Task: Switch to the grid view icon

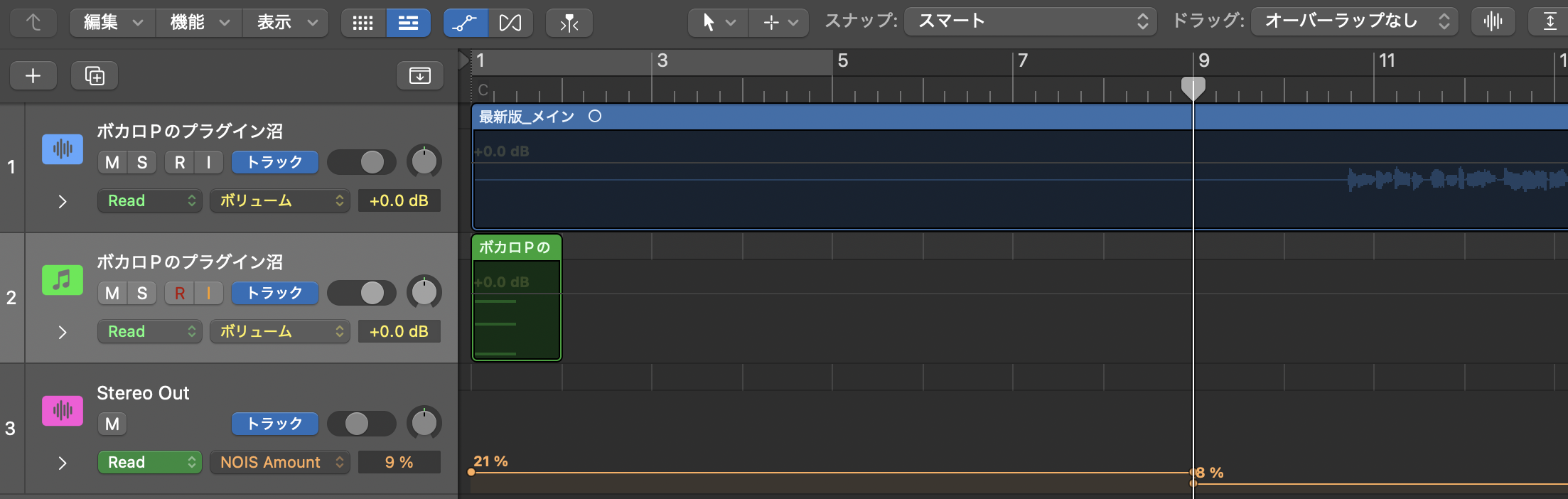Action: pyautogui.click(x=363, y=23)
